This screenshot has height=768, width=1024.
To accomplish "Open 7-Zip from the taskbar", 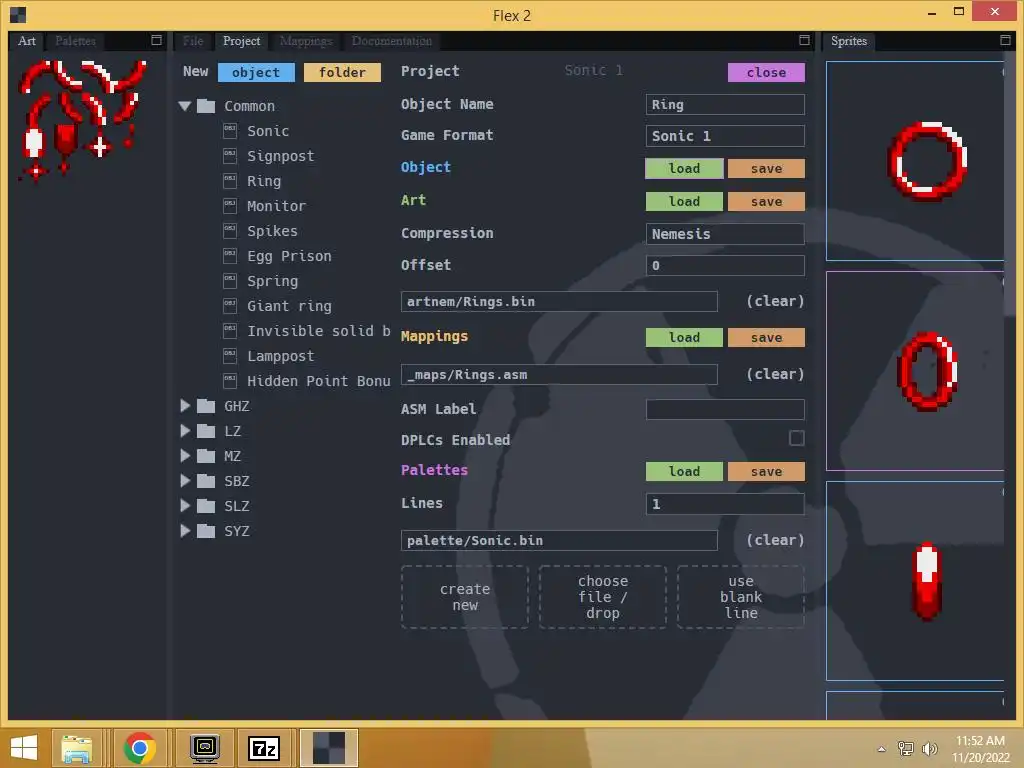I will 264,748.
